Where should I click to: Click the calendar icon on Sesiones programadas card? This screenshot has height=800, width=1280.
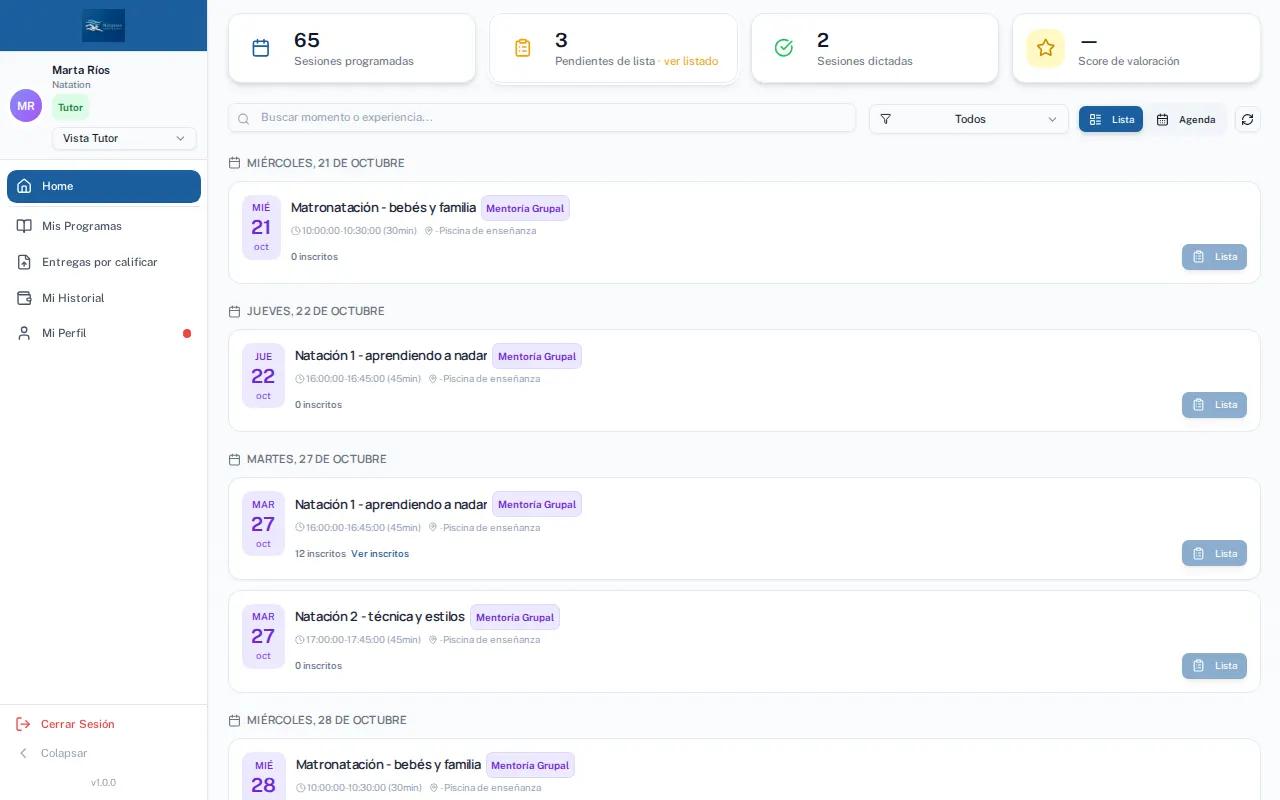click(261, 48)
